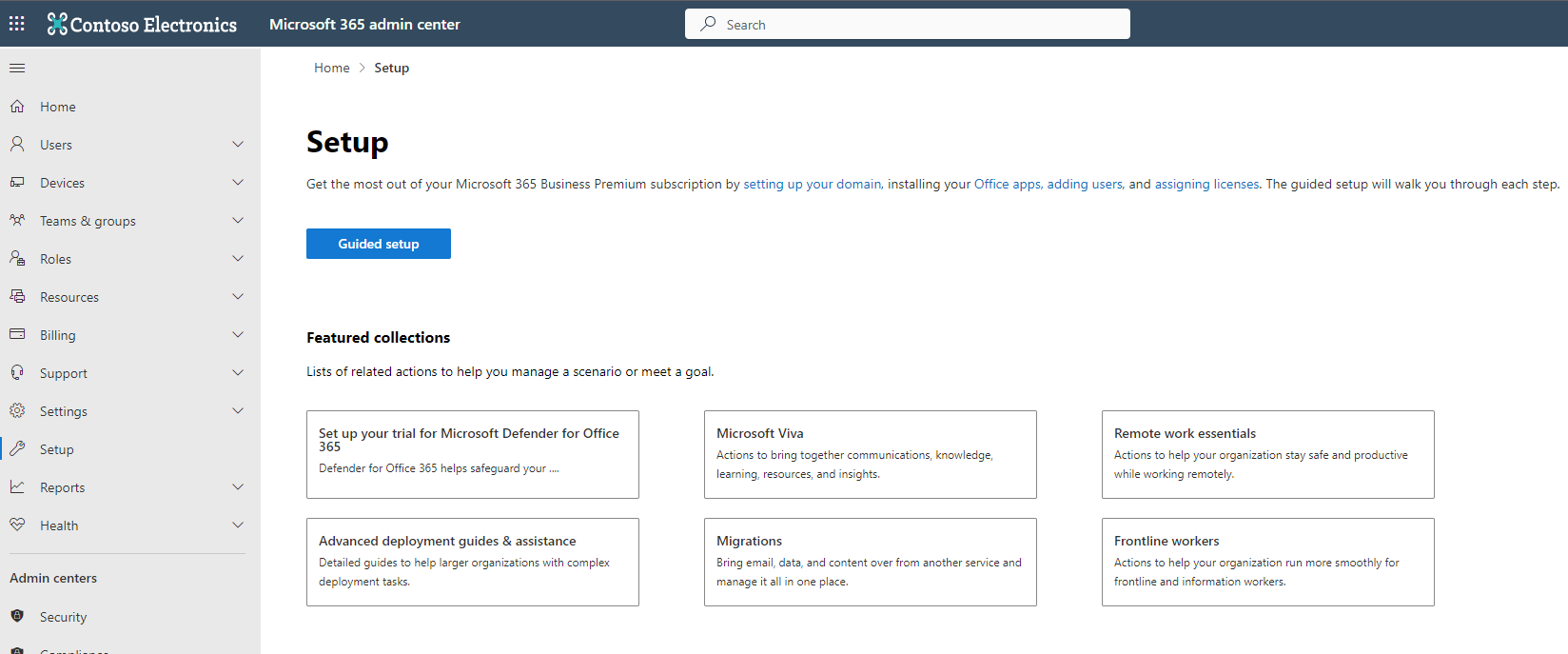The image size is (1568, 654).
Task: Expand the Teams & groups chevron
Action: point(238,221)
